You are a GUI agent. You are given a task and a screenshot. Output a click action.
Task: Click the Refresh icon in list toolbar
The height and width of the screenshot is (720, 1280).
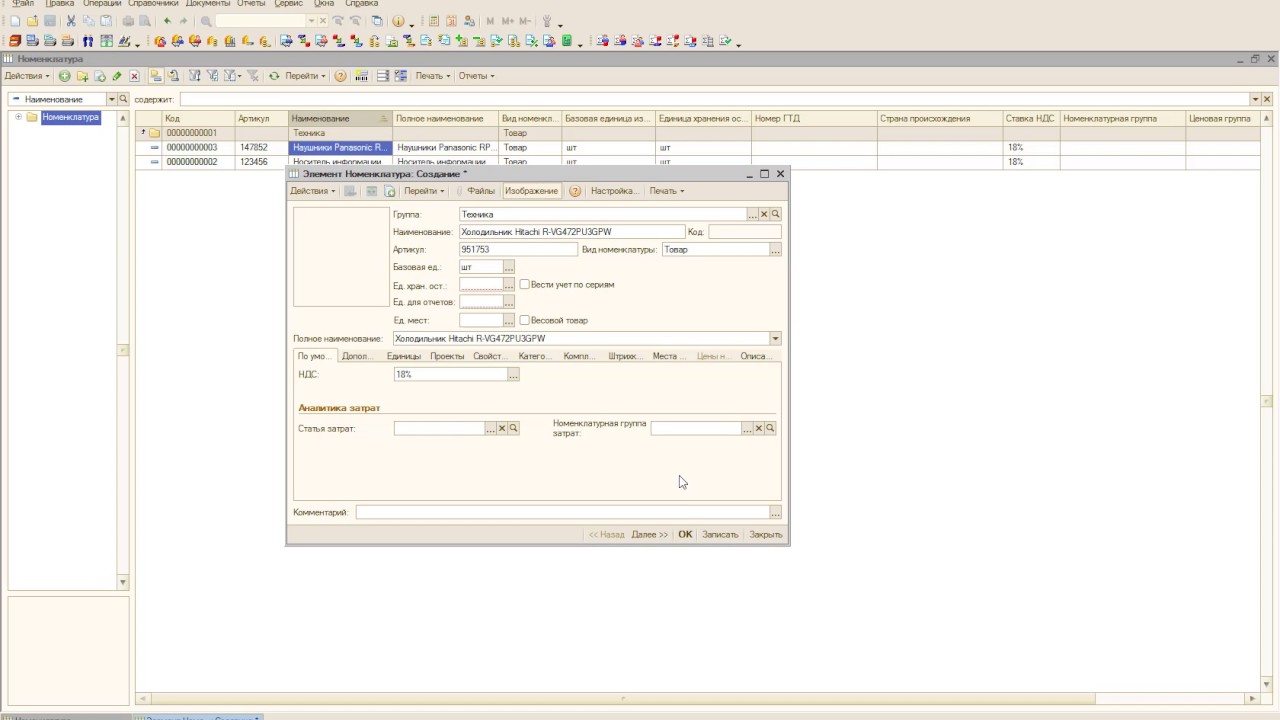[x=274, y=76]
